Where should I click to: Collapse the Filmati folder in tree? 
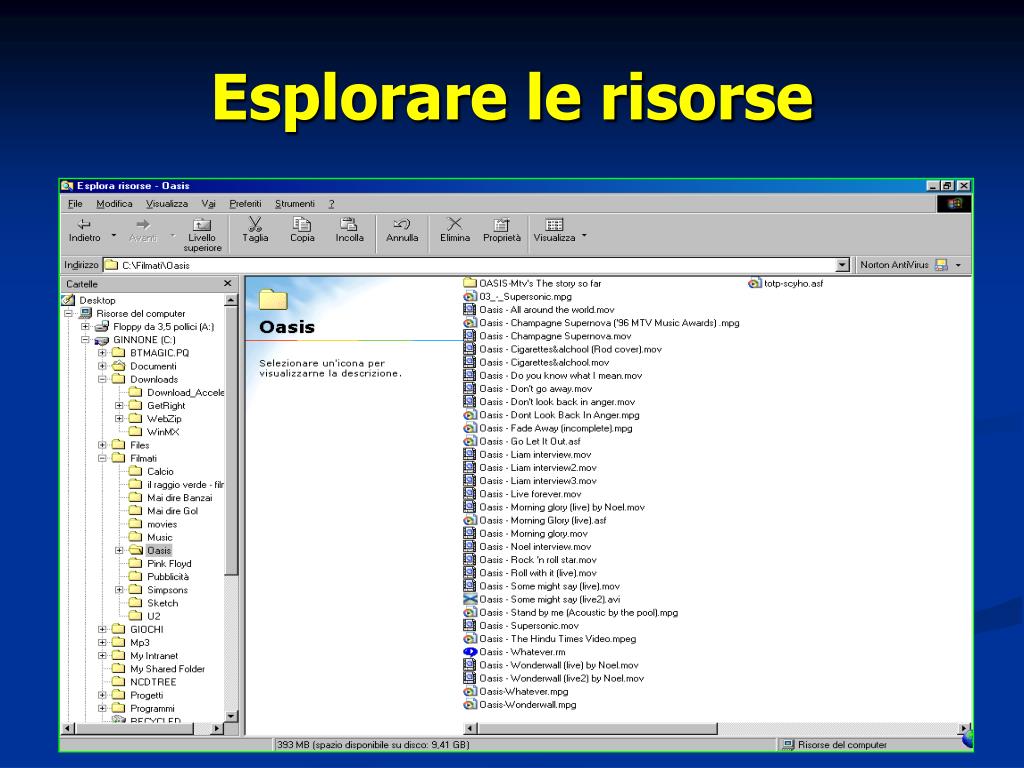click(102, 458)
